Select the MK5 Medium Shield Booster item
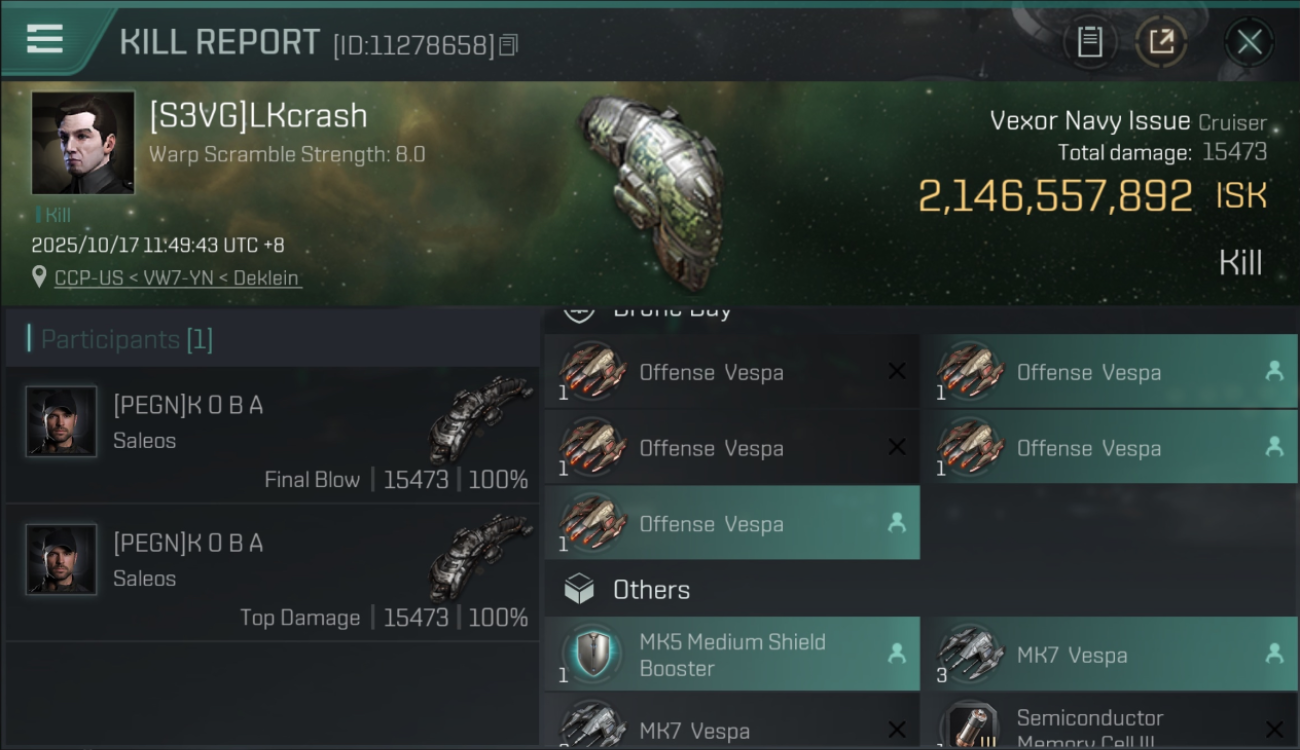The image size is (1300, 750). [x=732, y=655]
